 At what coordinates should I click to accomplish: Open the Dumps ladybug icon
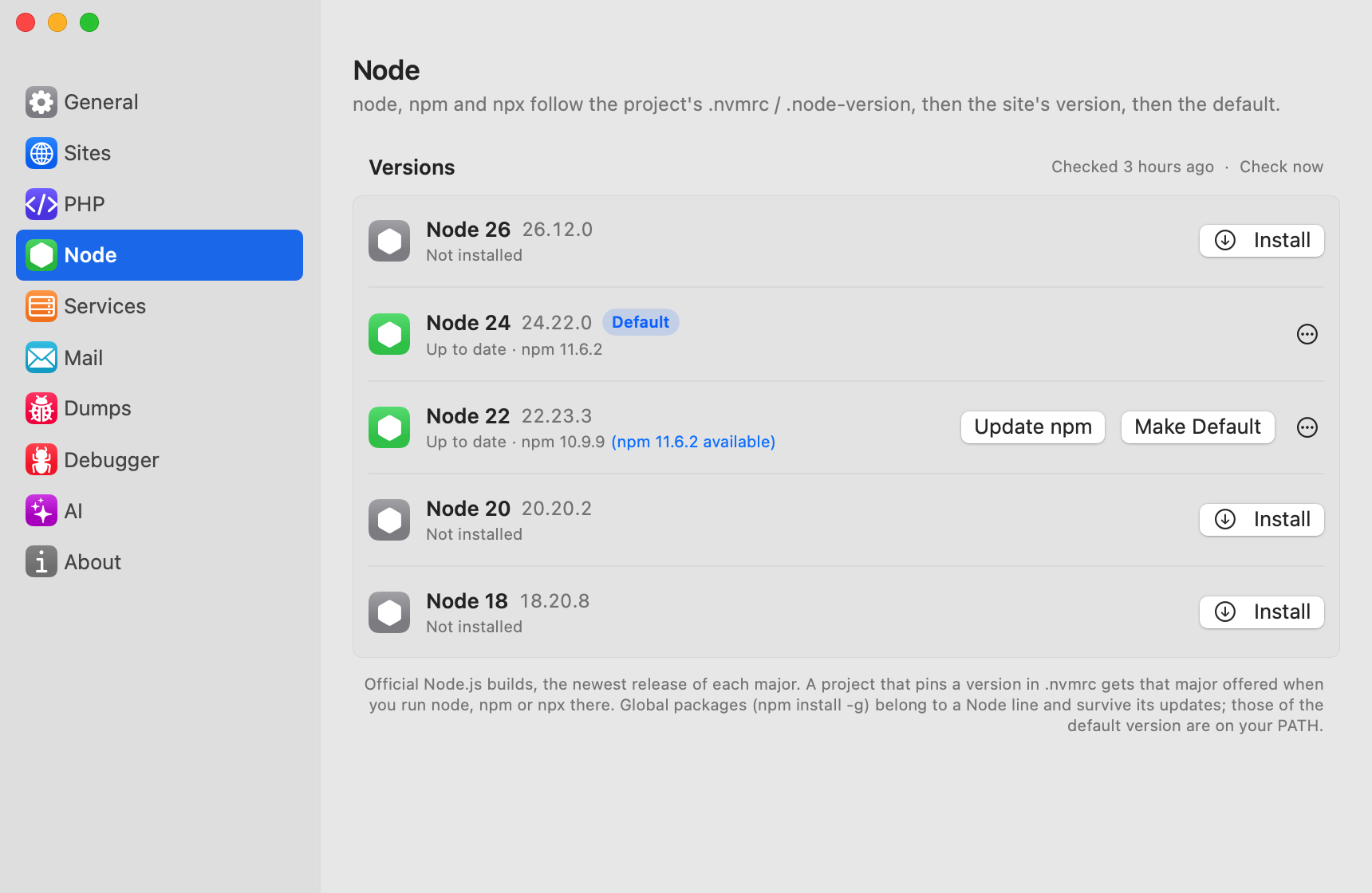pos(41,408)
